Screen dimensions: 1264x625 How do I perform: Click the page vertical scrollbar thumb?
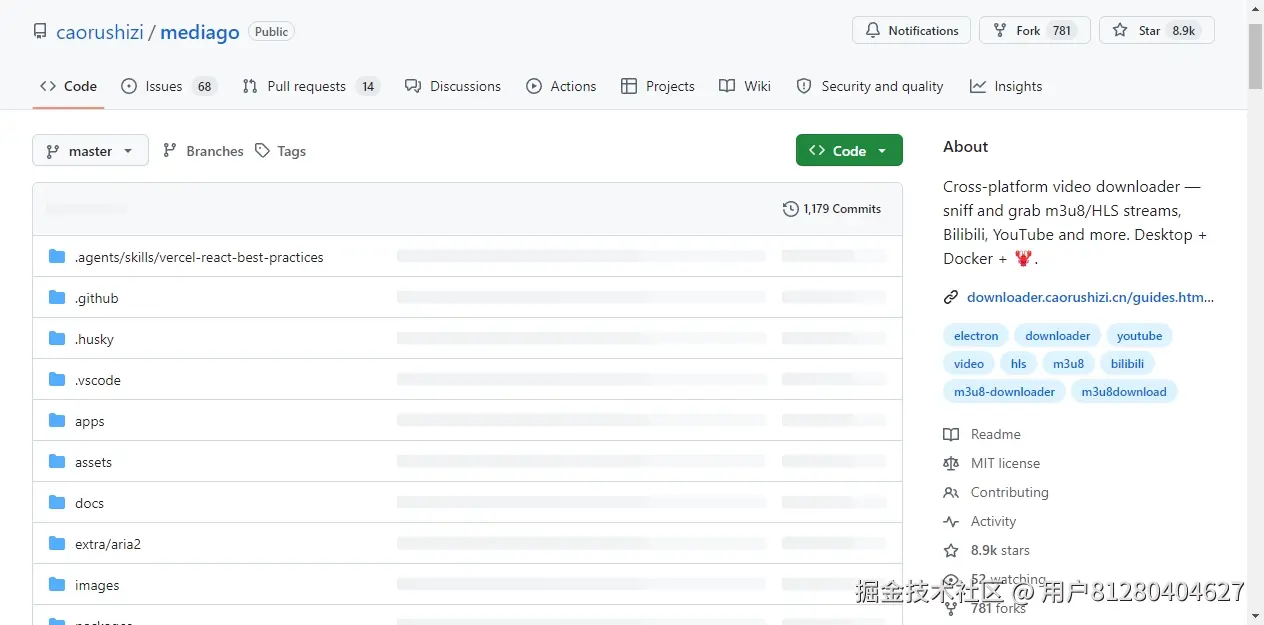pyautogui.click(x=1255, y=55)
